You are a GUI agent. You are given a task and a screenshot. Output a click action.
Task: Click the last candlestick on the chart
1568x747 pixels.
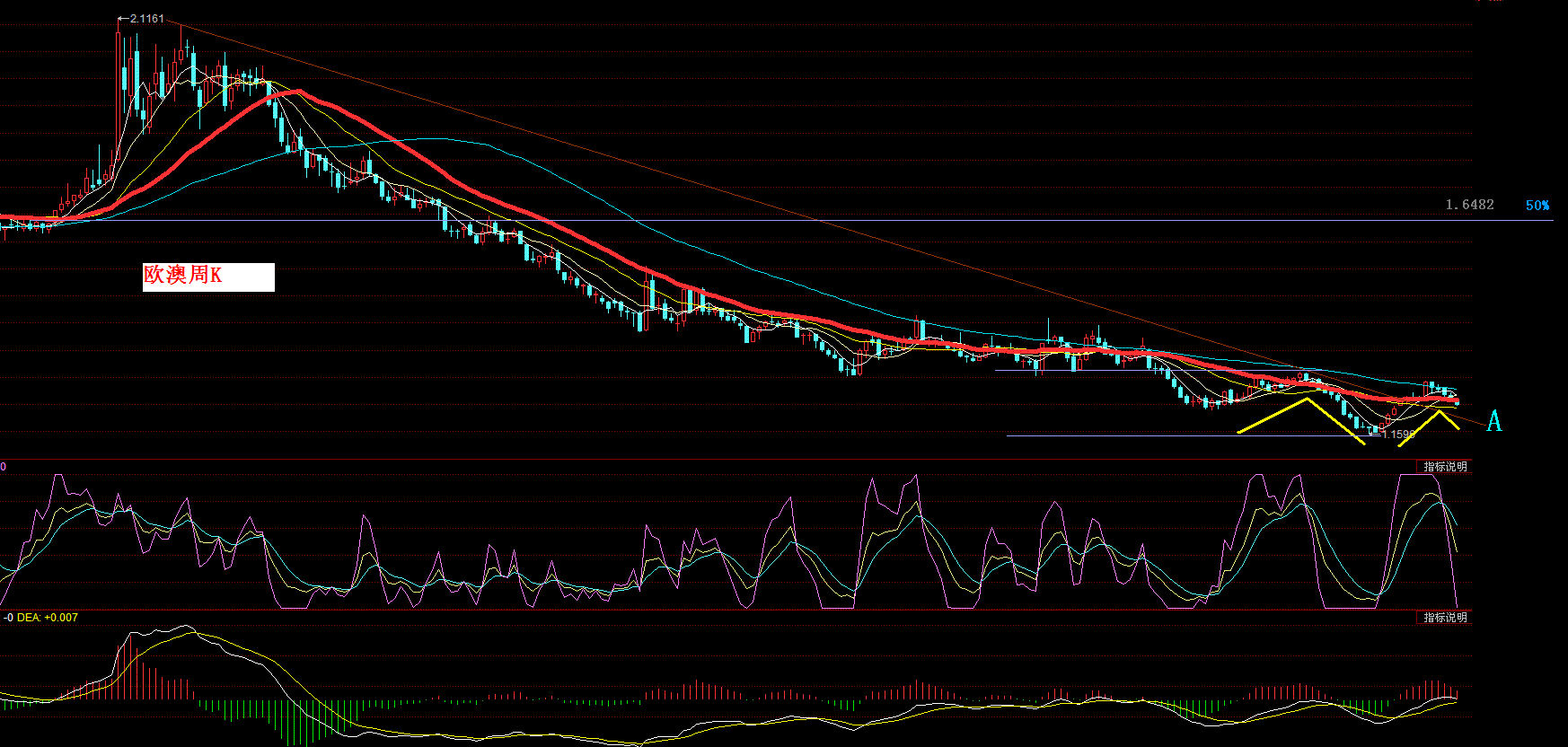1456,400
